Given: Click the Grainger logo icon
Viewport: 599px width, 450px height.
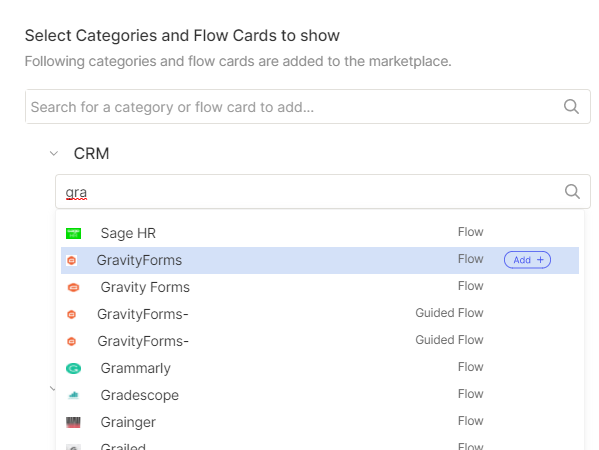Looking at the screenshot, I should (x=73, y=422).
